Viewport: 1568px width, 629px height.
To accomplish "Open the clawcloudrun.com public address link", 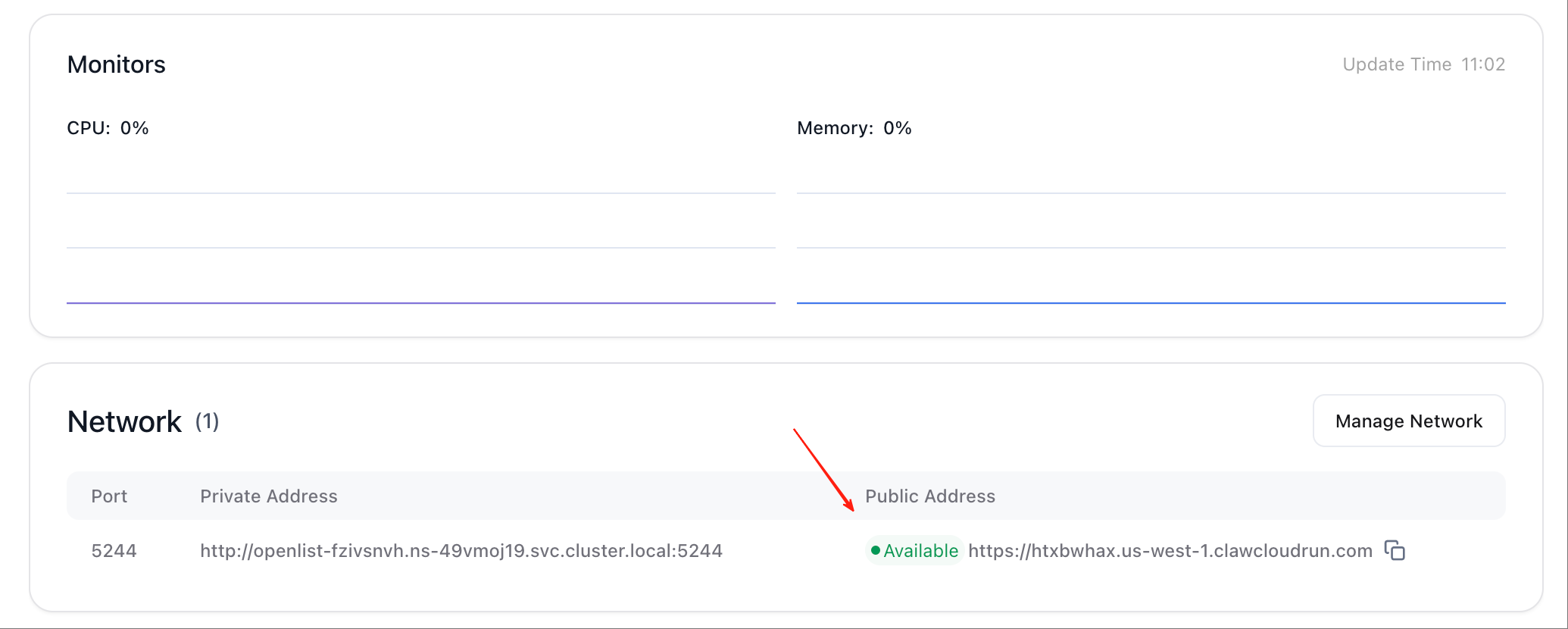I will tap(1170, 551).
